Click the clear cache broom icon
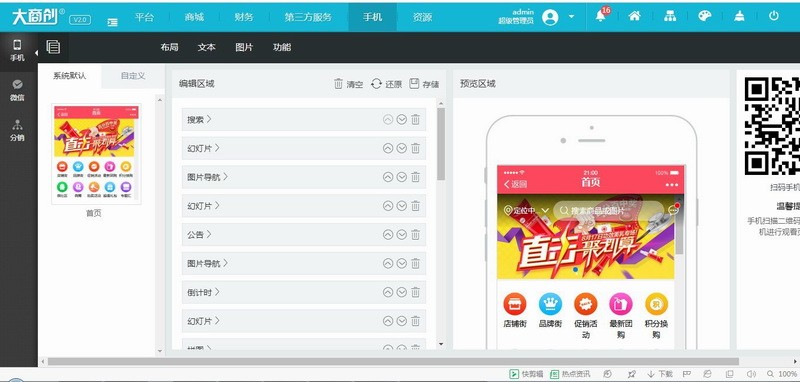Viewport: 800px width, 382px height. tap(739, 16)
